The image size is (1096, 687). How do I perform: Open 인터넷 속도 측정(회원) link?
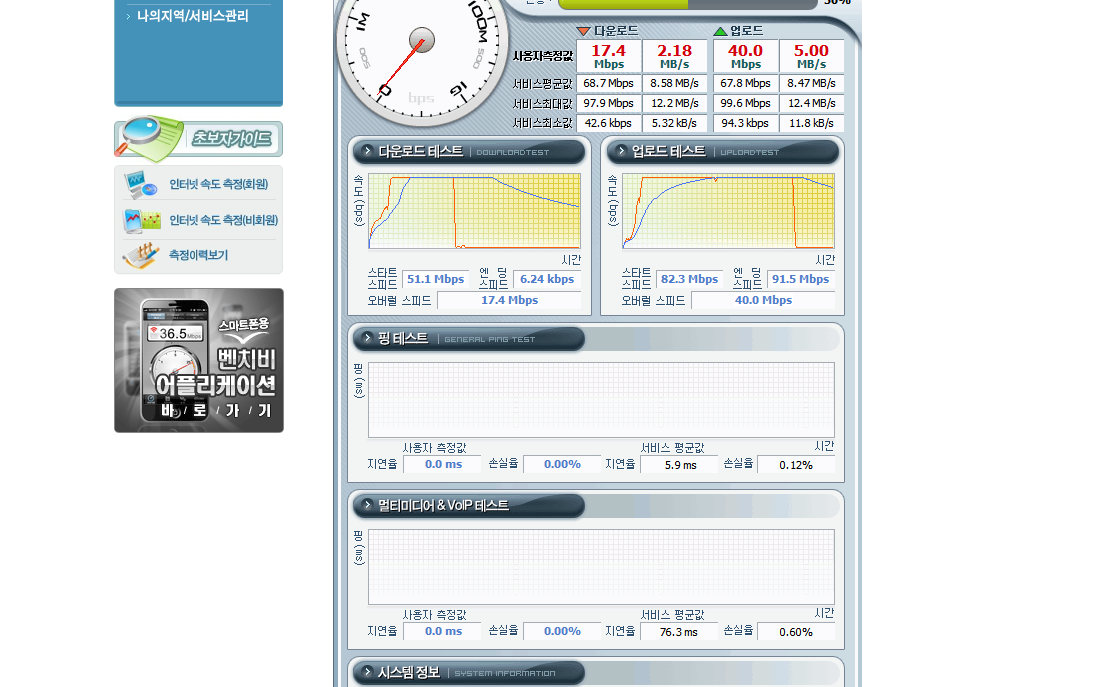tap(218, 184)
